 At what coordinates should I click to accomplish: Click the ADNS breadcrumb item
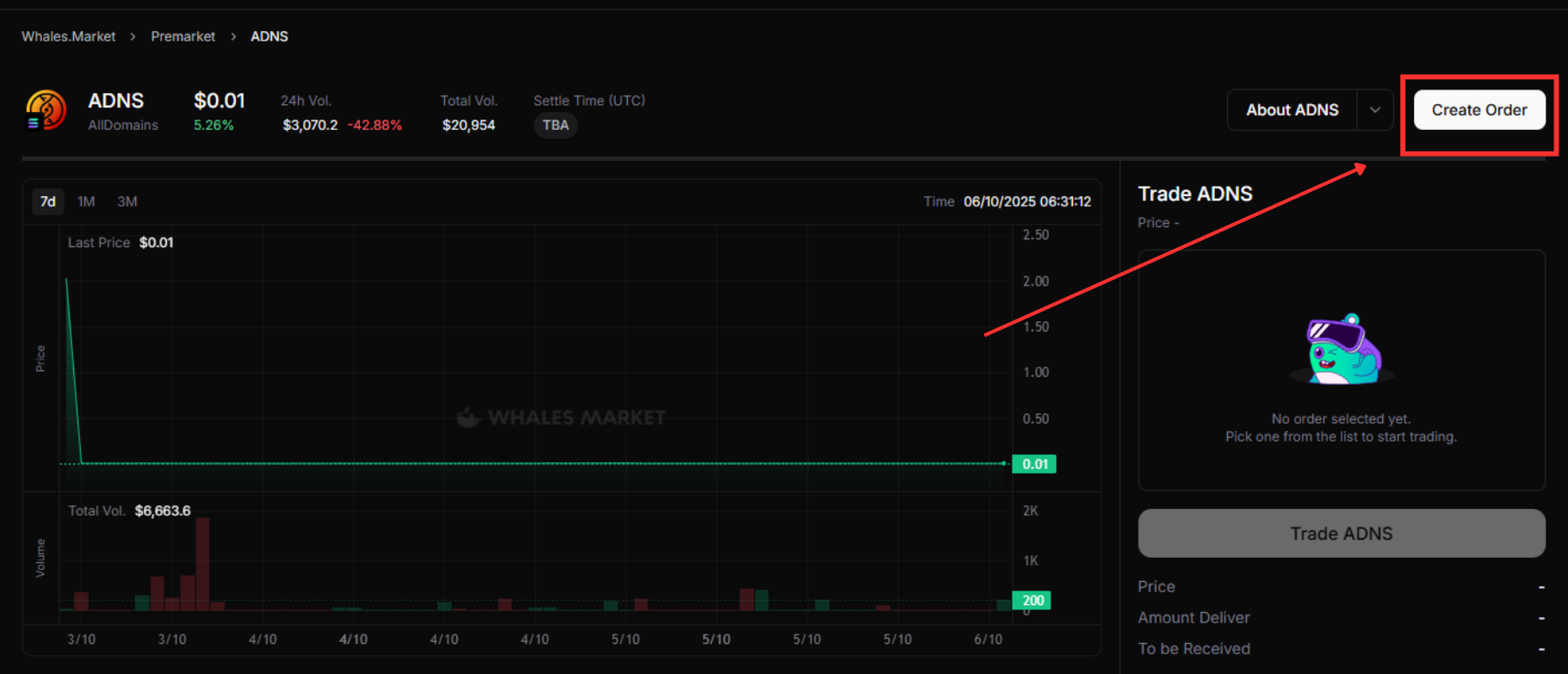click(270, 36)
